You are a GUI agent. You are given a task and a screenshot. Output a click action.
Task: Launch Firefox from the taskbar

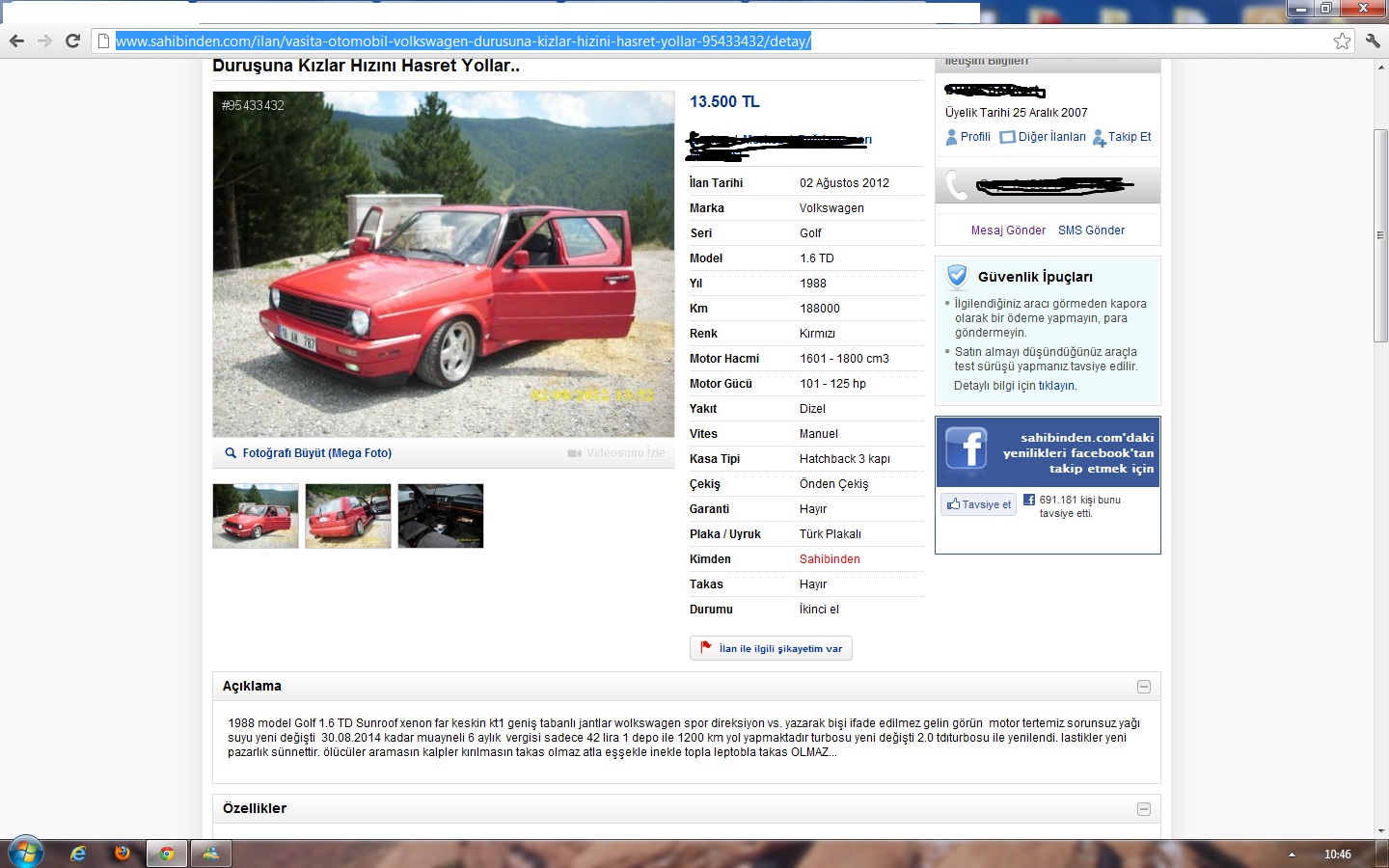[122, 854]
